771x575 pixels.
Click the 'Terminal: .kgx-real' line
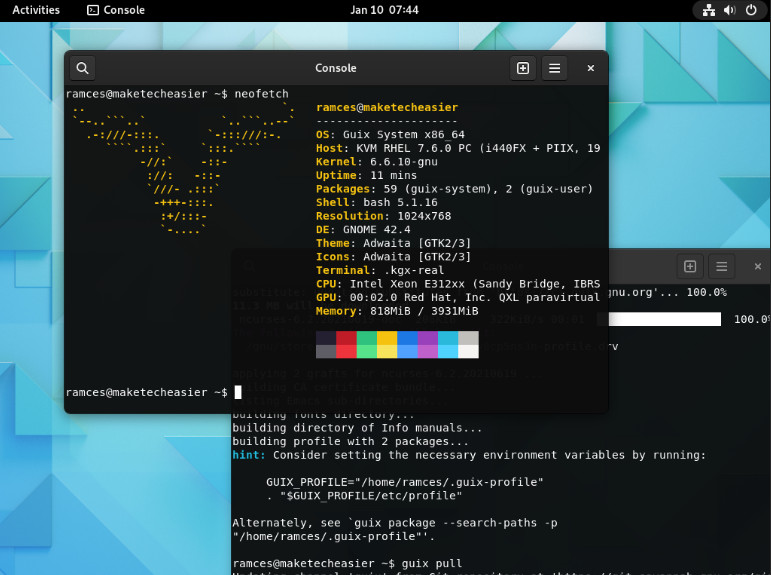tap(380, 270)
